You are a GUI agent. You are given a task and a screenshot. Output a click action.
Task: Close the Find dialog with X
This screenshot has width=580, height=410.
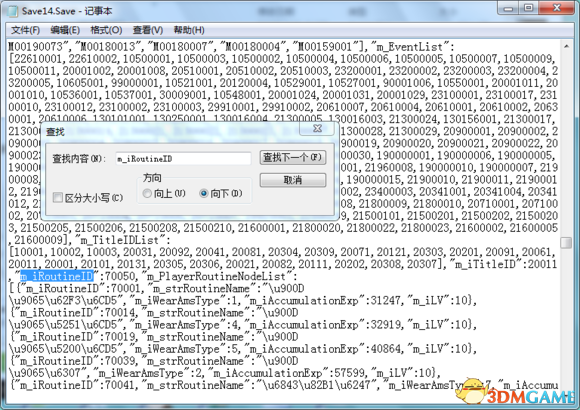click(317, 128)
